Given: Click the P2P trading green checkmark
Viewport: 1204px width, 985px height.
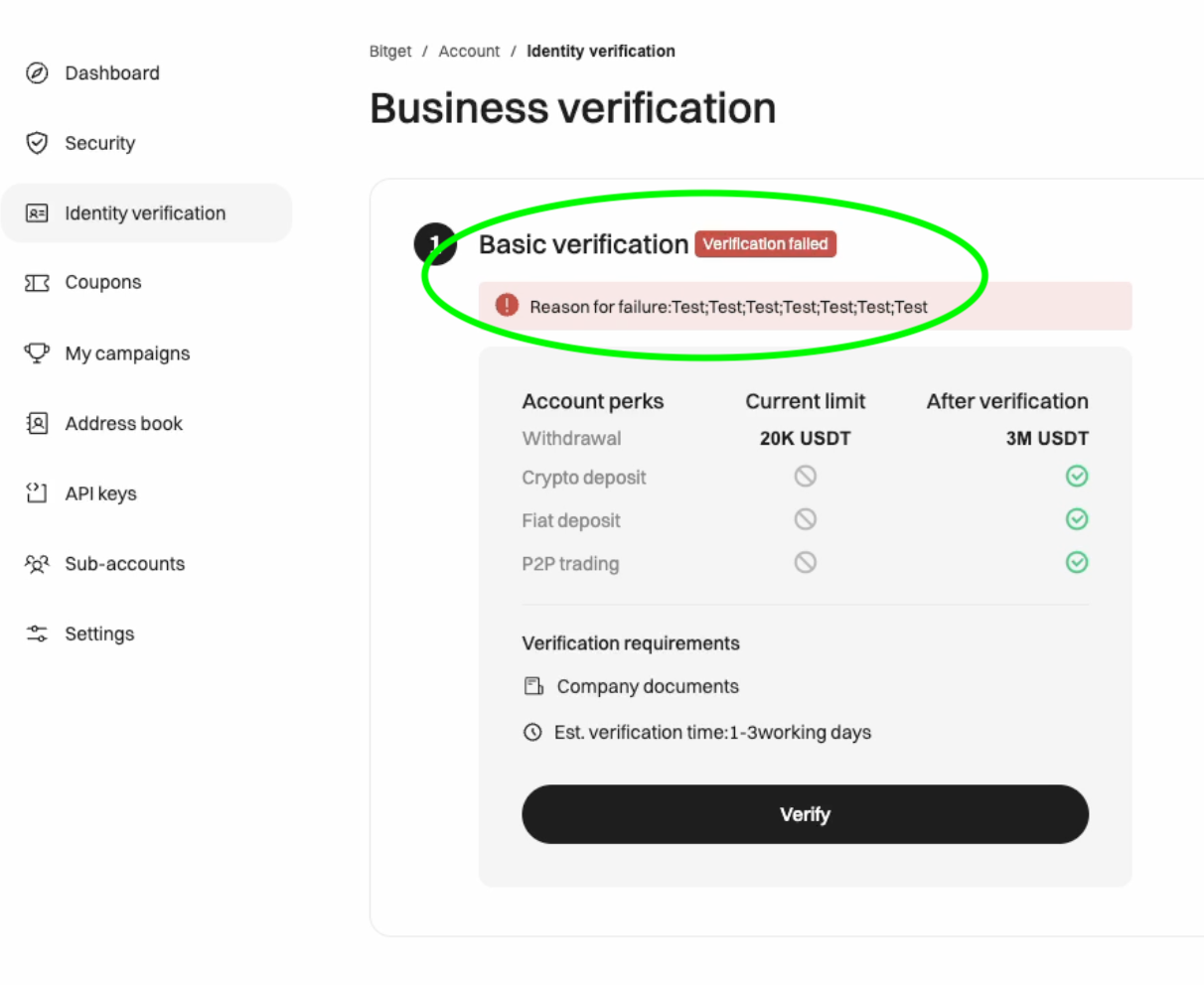Looking at the screenshot, I should click(1077, 562).
